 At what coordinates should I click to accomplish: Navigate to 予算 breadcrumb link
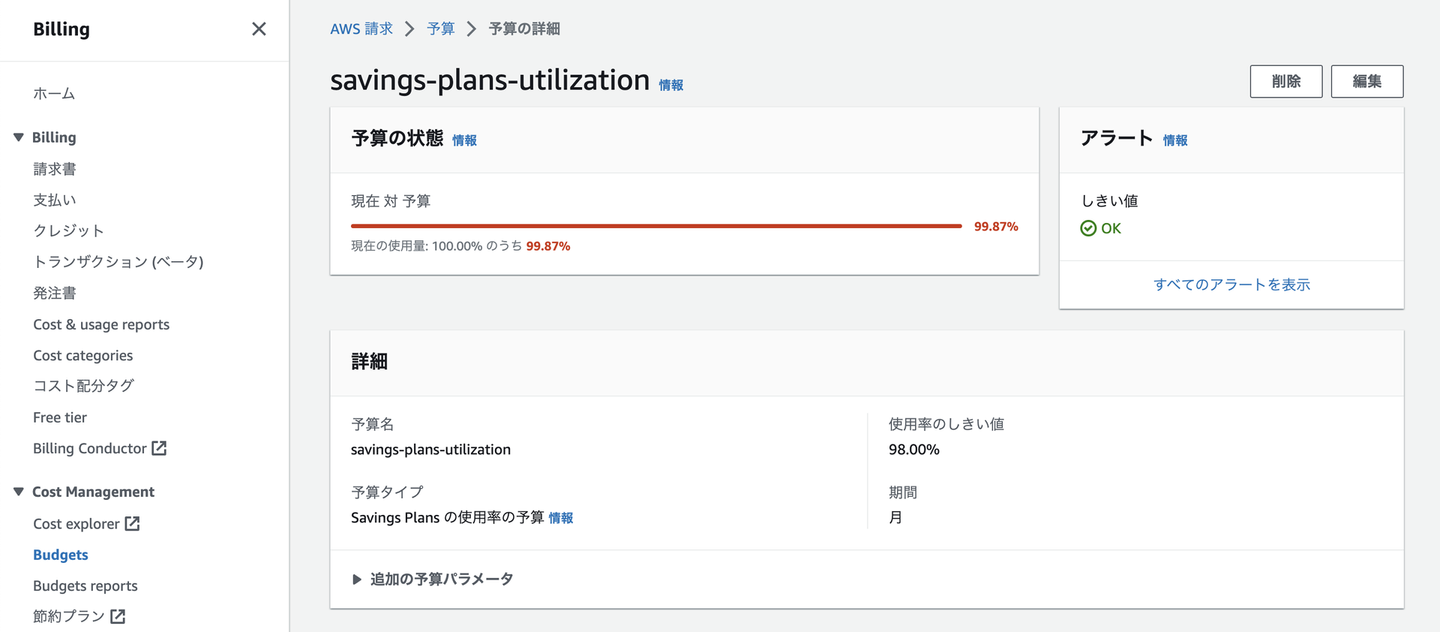click(441, 29)
